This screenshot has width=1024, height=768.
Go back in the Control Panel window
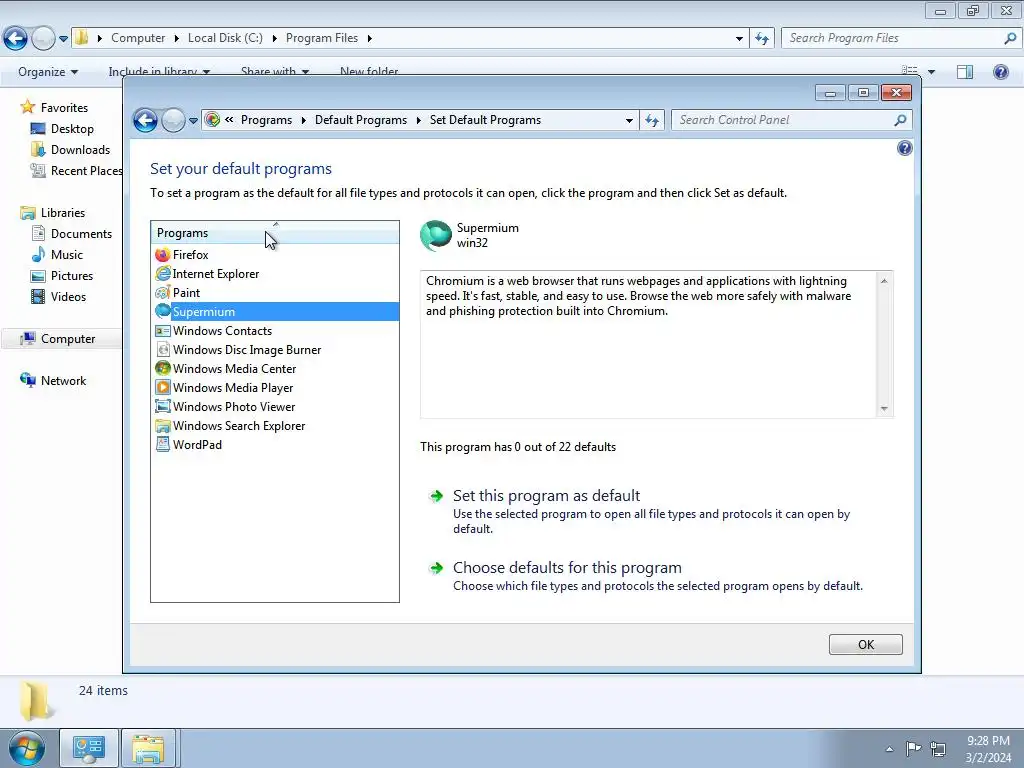point(145,120)
